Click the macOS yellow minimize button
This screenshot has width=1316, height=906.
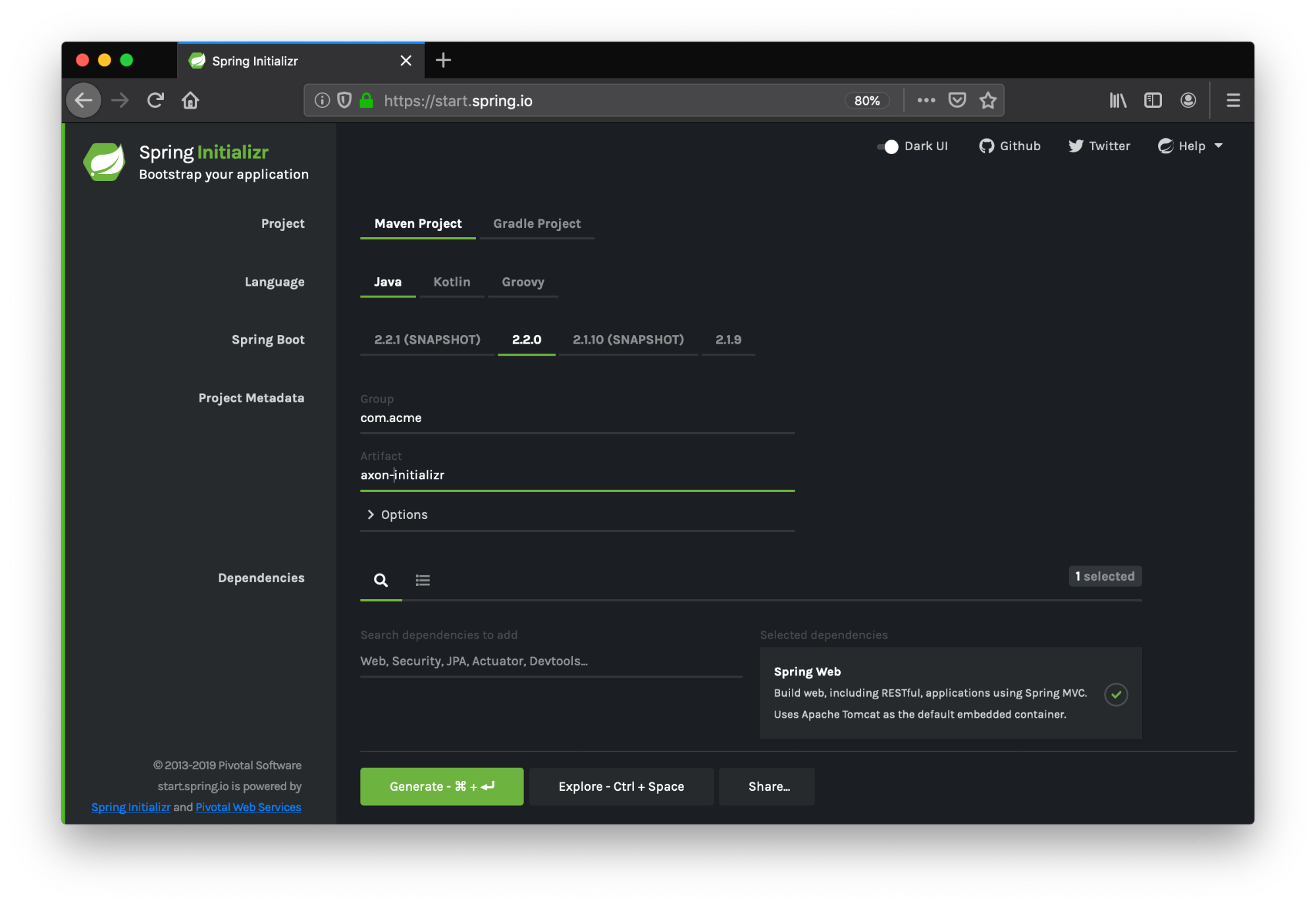(104, 60)
